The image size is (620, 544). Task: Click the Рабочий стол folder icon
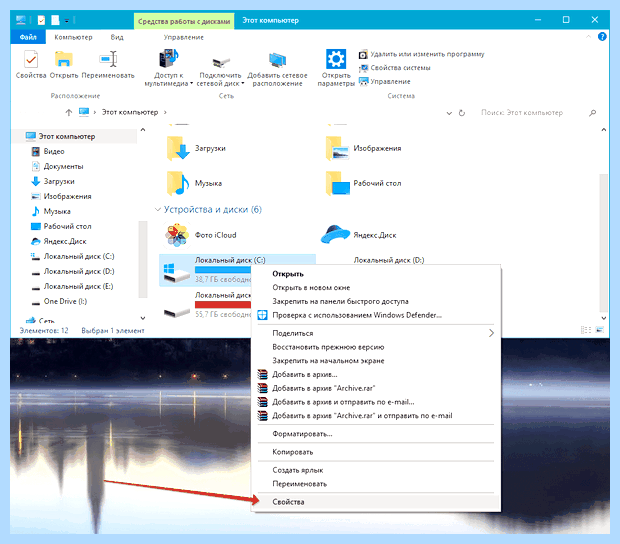337,183
